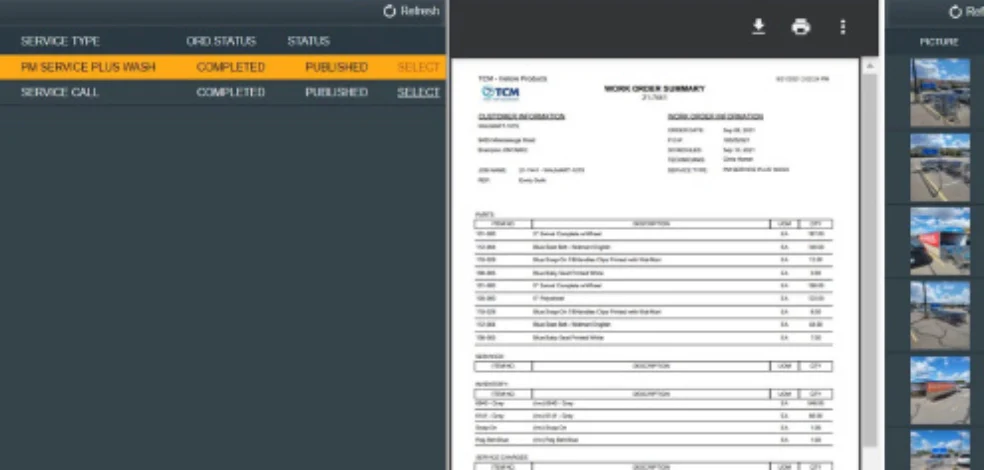Viewport: 984px width, 470px height.
Task: Click SELECT on the PM SERVICE PLUS WASH row
Action: point(418,67)
